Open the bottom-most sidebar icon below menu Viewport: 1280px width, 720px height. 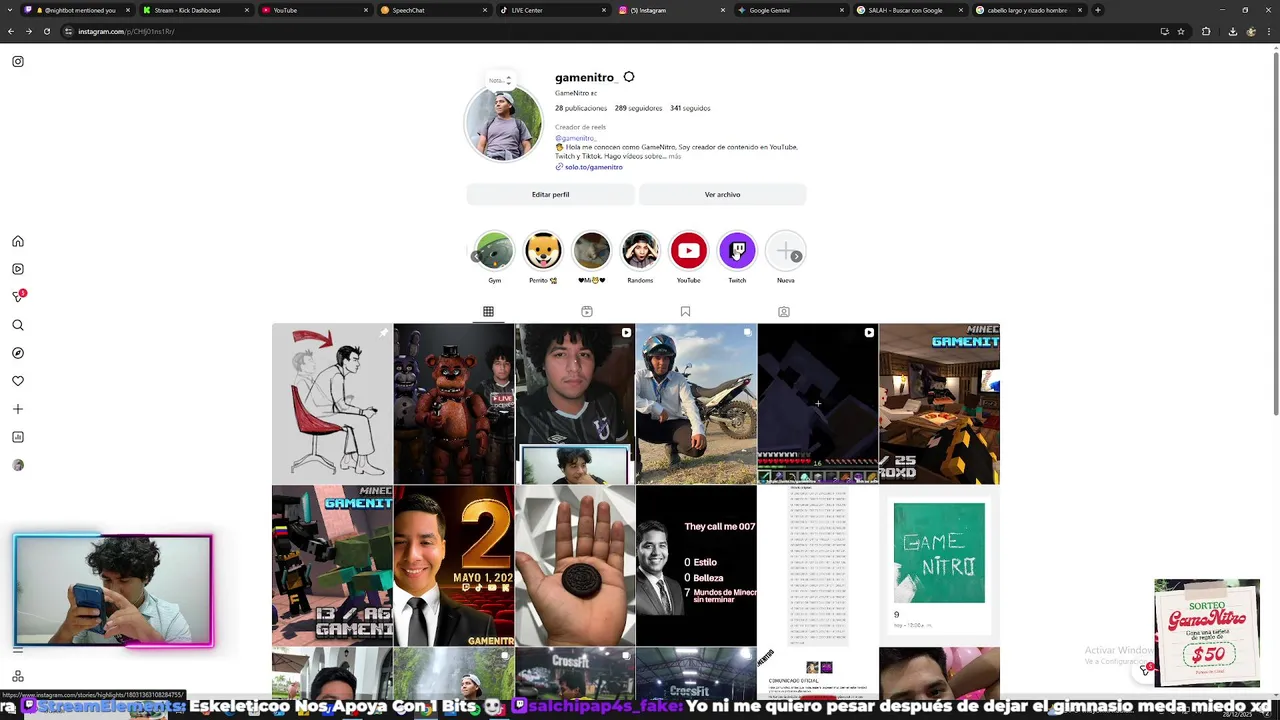pos(18,676)
